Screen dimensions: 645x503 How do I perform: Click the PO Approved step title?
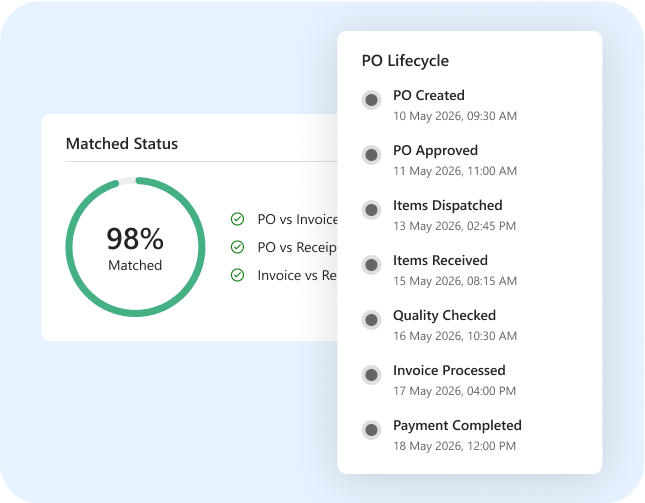coord(435,151)
